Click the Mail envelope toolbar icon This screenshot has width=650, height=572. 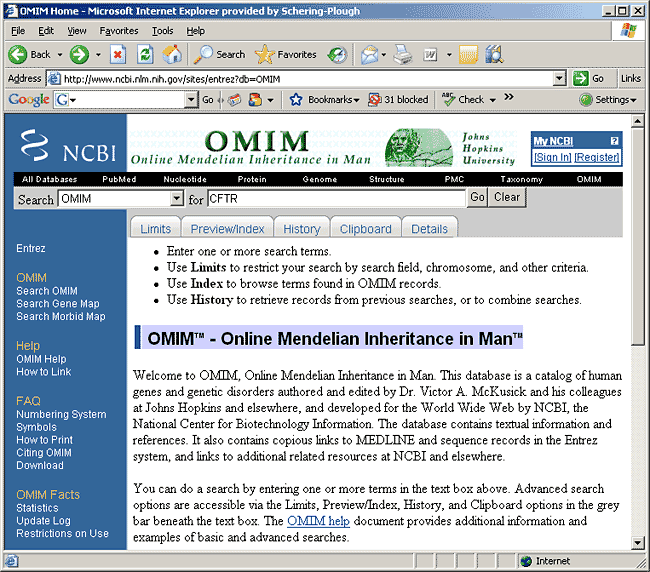(369, 54)
